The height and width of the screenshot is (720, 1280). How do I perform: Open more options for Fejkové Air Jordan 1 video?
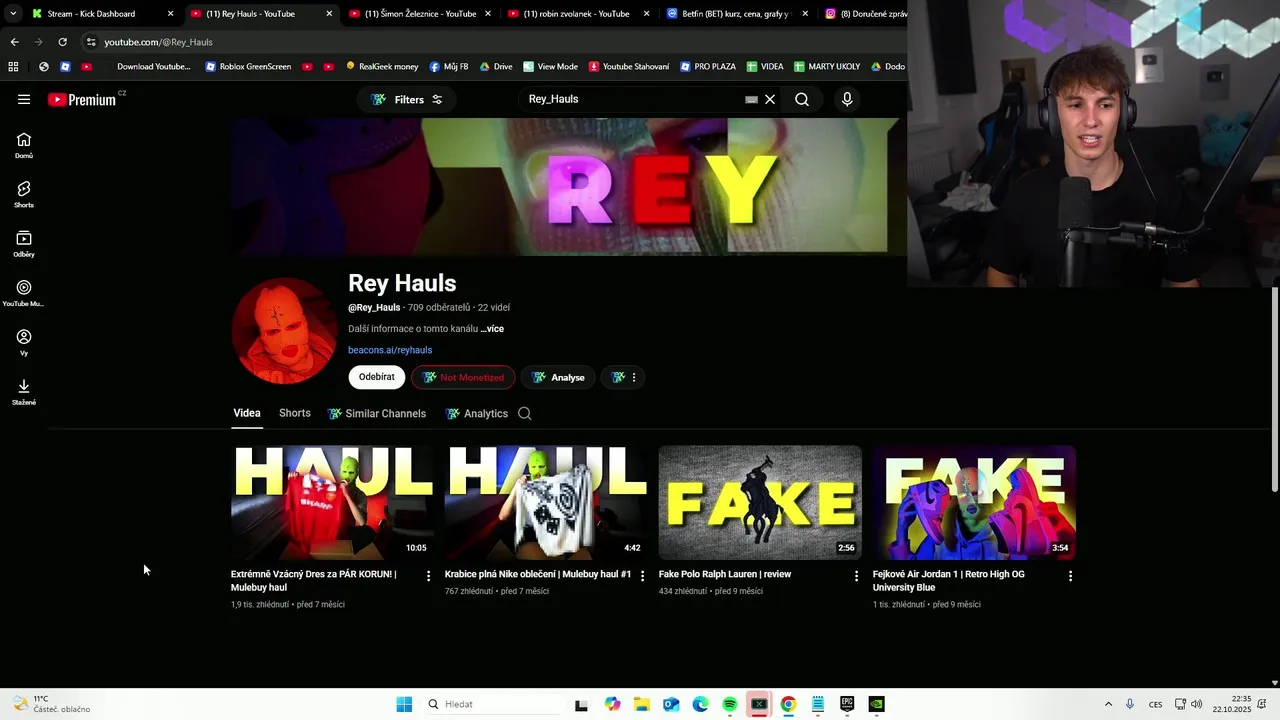click(x=1070, y=576)
